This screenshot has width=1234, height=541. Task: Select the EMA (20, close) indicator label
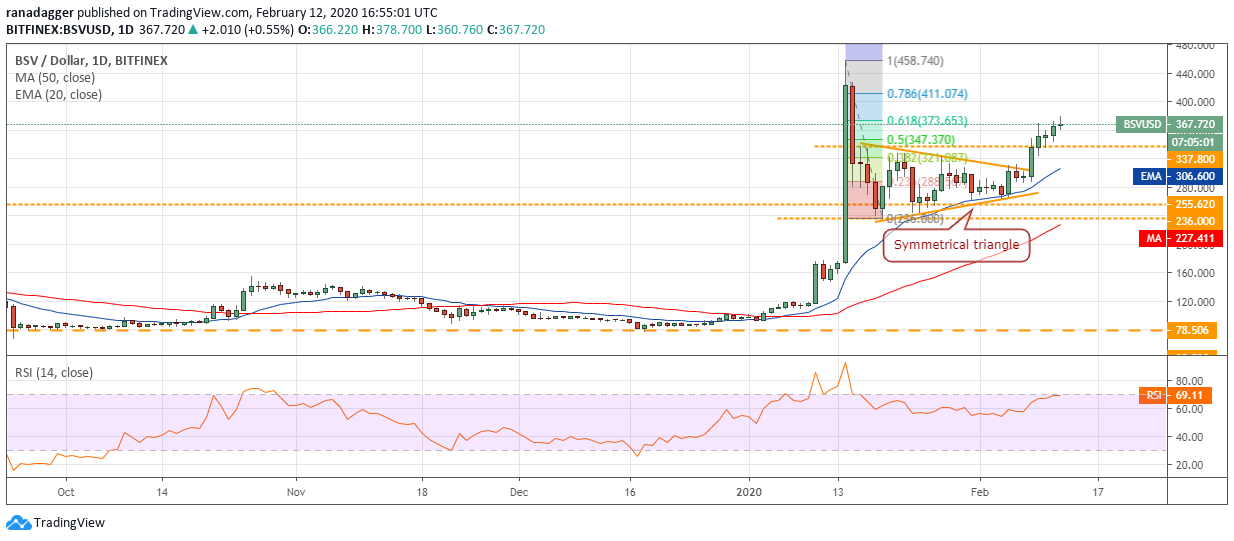tap(58, 95)
